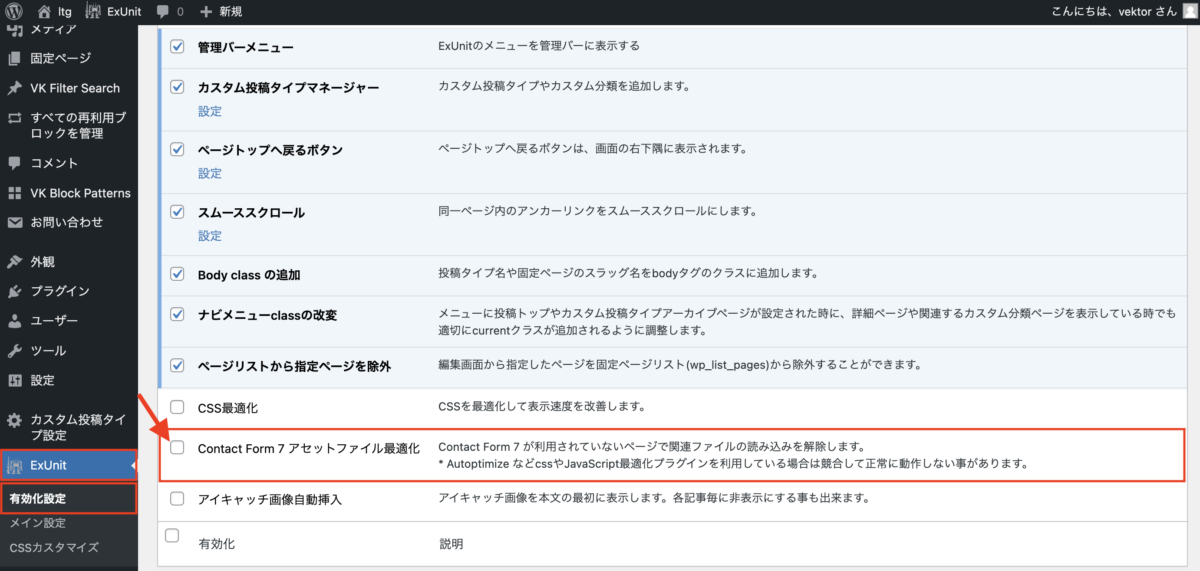
Task: Click the ExUnit icon in the admin bar
Action: (93, 12)
